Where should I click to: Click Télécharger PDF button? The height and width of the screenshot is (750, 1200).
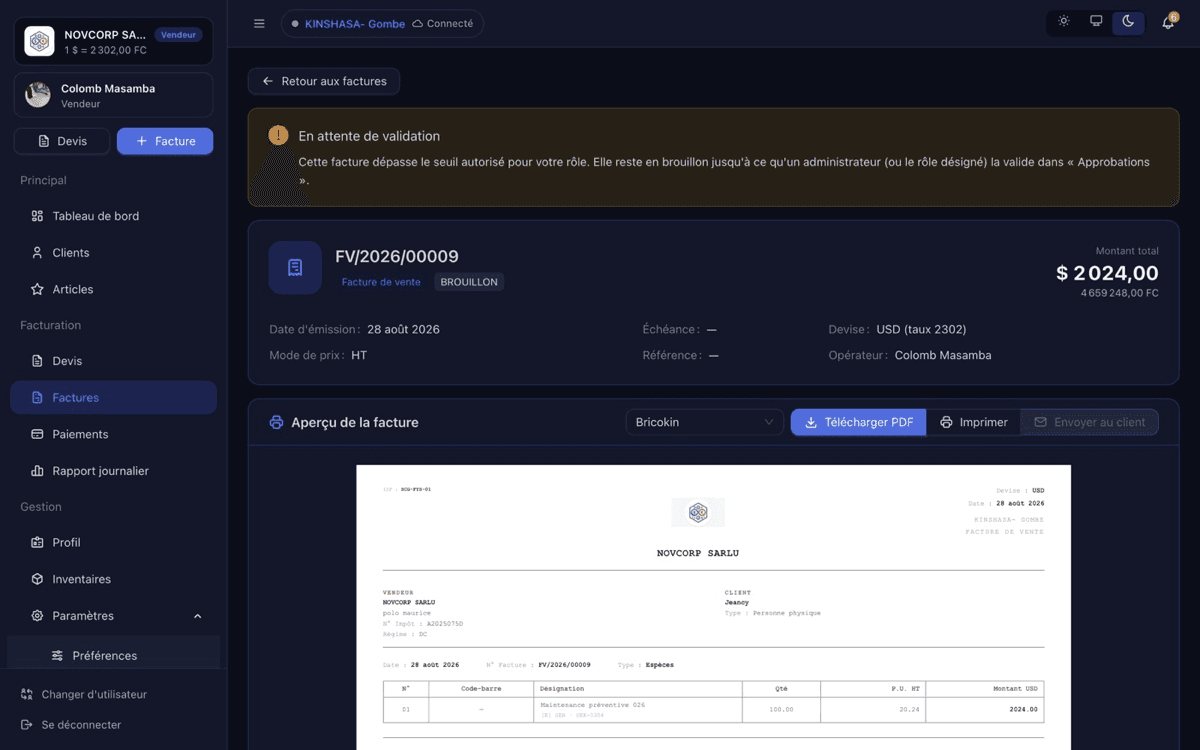858,422
